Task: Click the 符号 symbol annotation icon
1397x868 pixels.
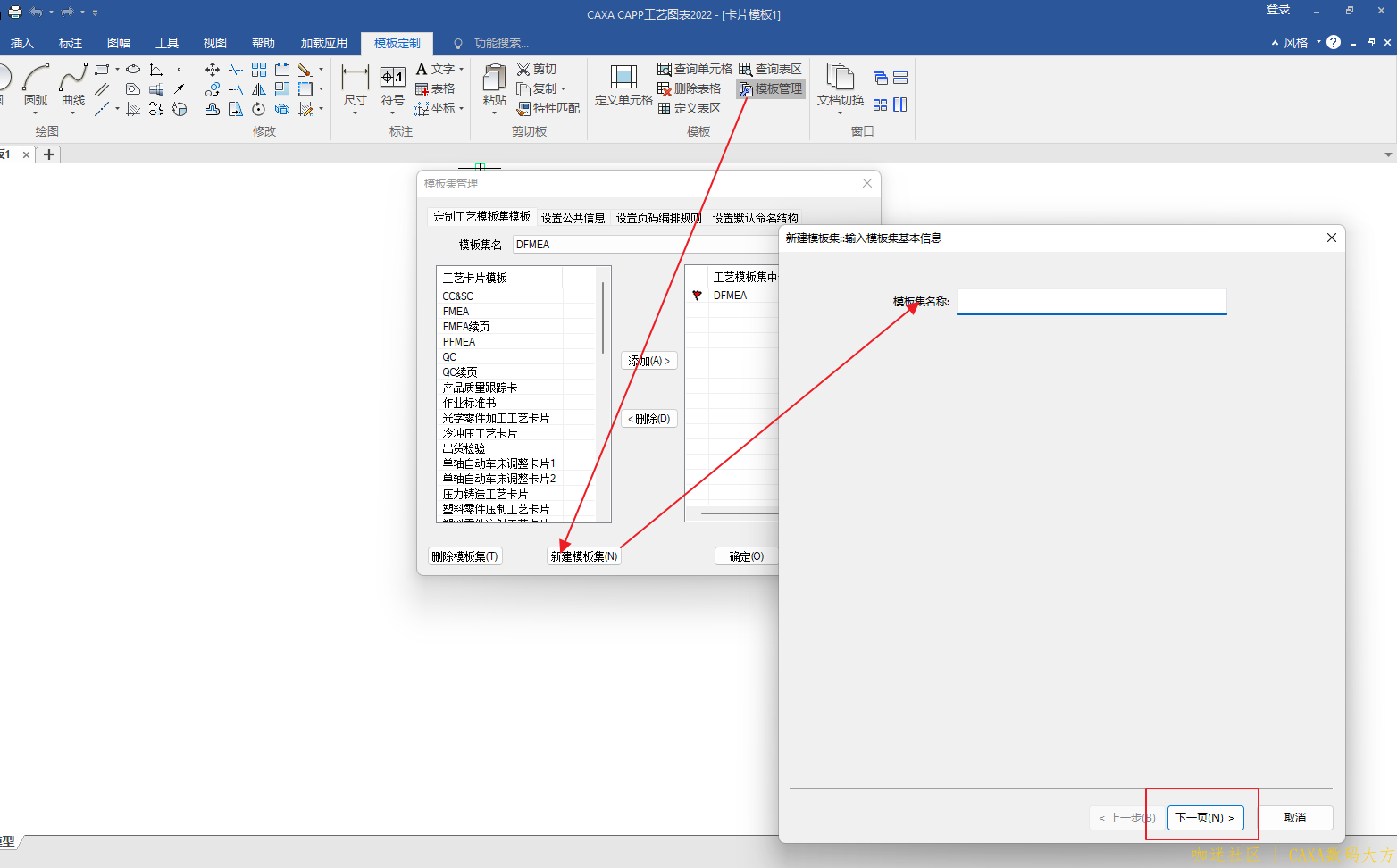Action: click(393, 86)
